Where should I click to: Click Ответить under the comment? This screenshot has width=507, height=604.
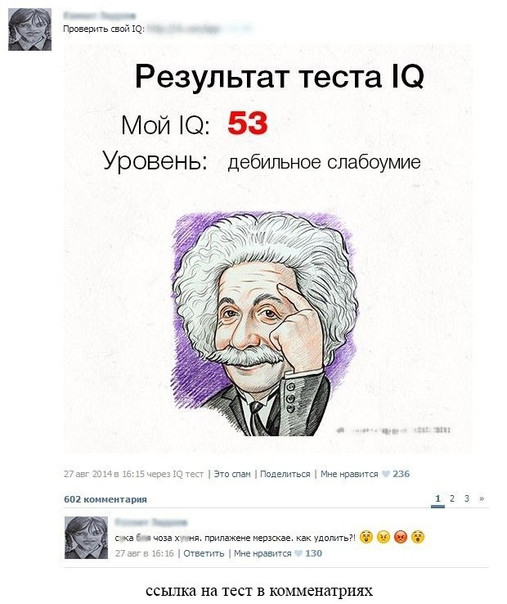click(x=204, y=554)
